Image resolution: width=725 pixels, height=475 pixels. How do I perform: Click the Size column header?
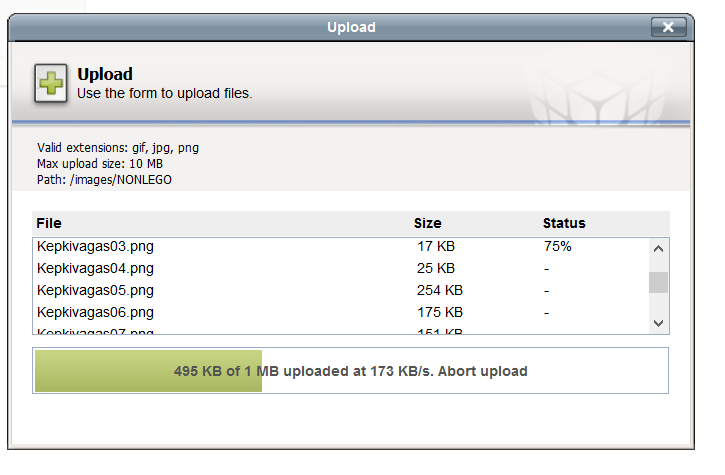[428, 223]
